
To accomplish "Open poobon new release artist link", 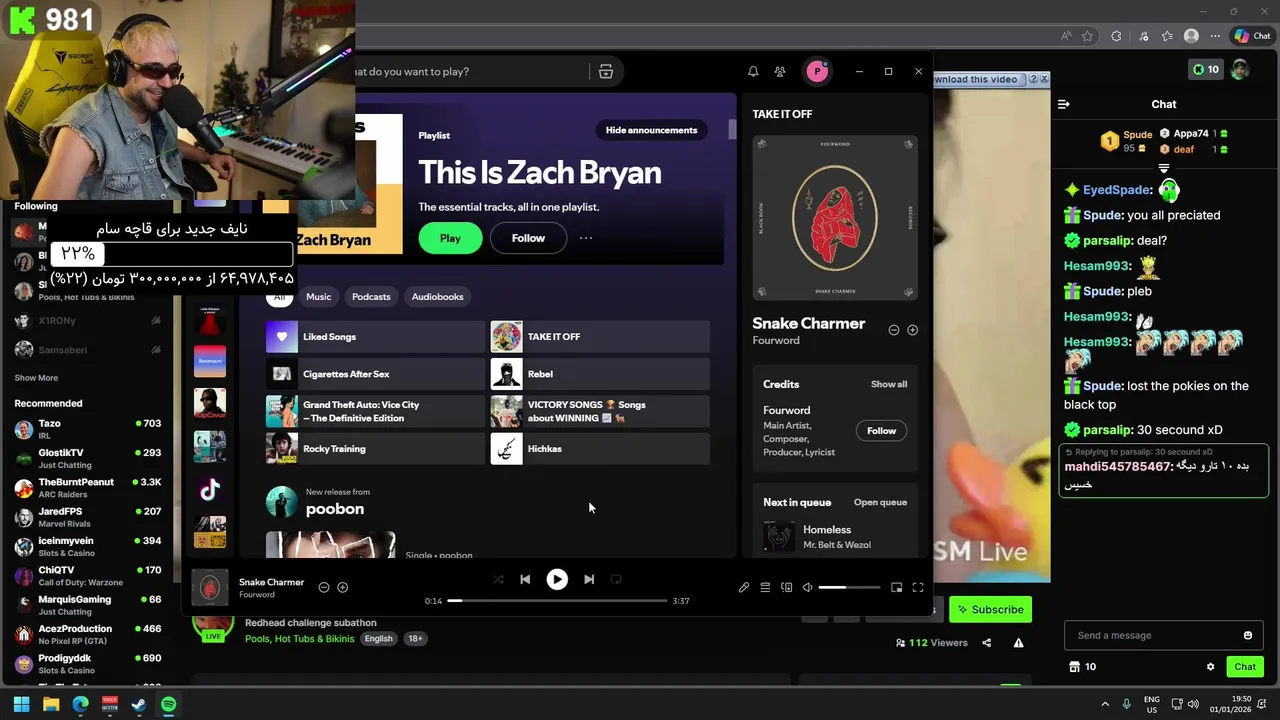I will 335,509.
